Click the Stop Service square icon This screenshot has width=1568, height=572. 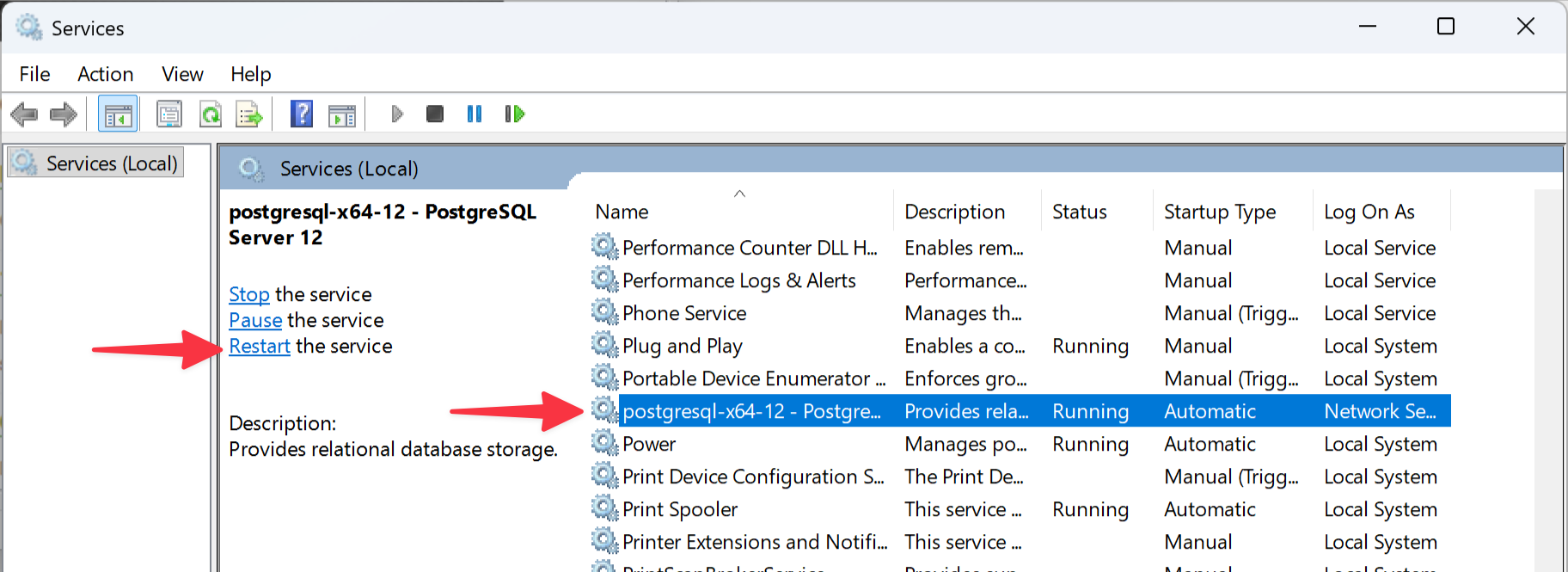435,114
